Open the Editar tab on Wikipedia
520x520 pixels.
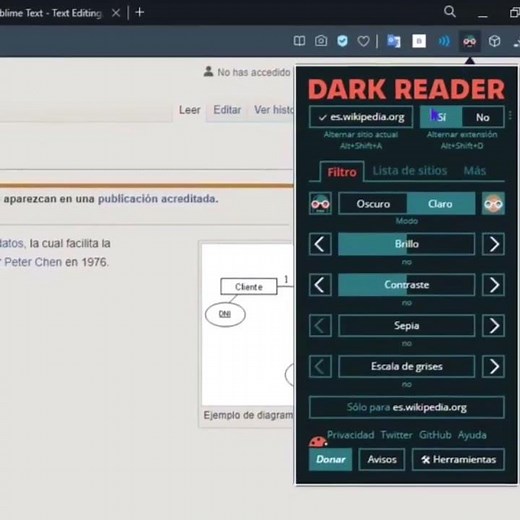(x=227, y=110)
